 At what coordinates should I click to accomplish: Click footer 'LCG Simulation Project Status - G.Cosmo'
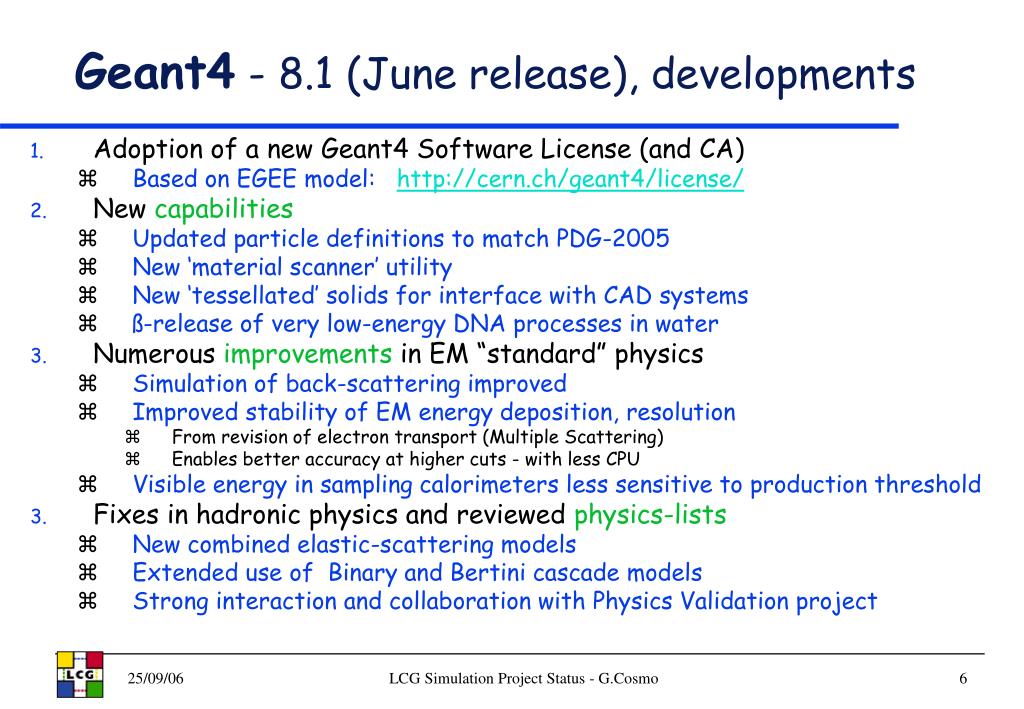click(x=523, y=678)
